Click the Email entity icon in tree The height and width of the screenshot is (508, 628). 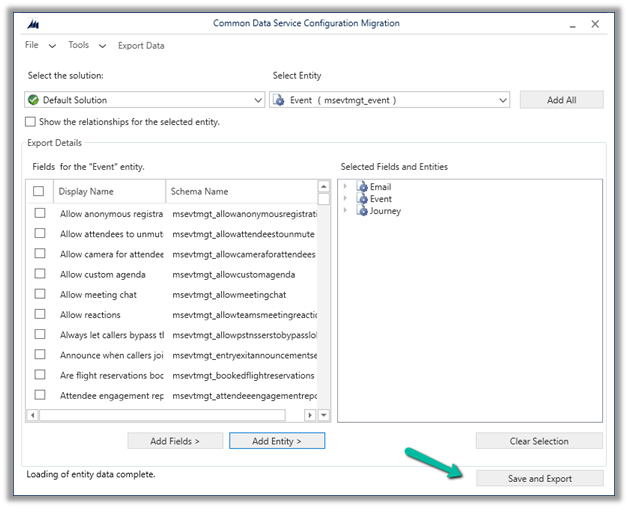click(x=362, y=187)
